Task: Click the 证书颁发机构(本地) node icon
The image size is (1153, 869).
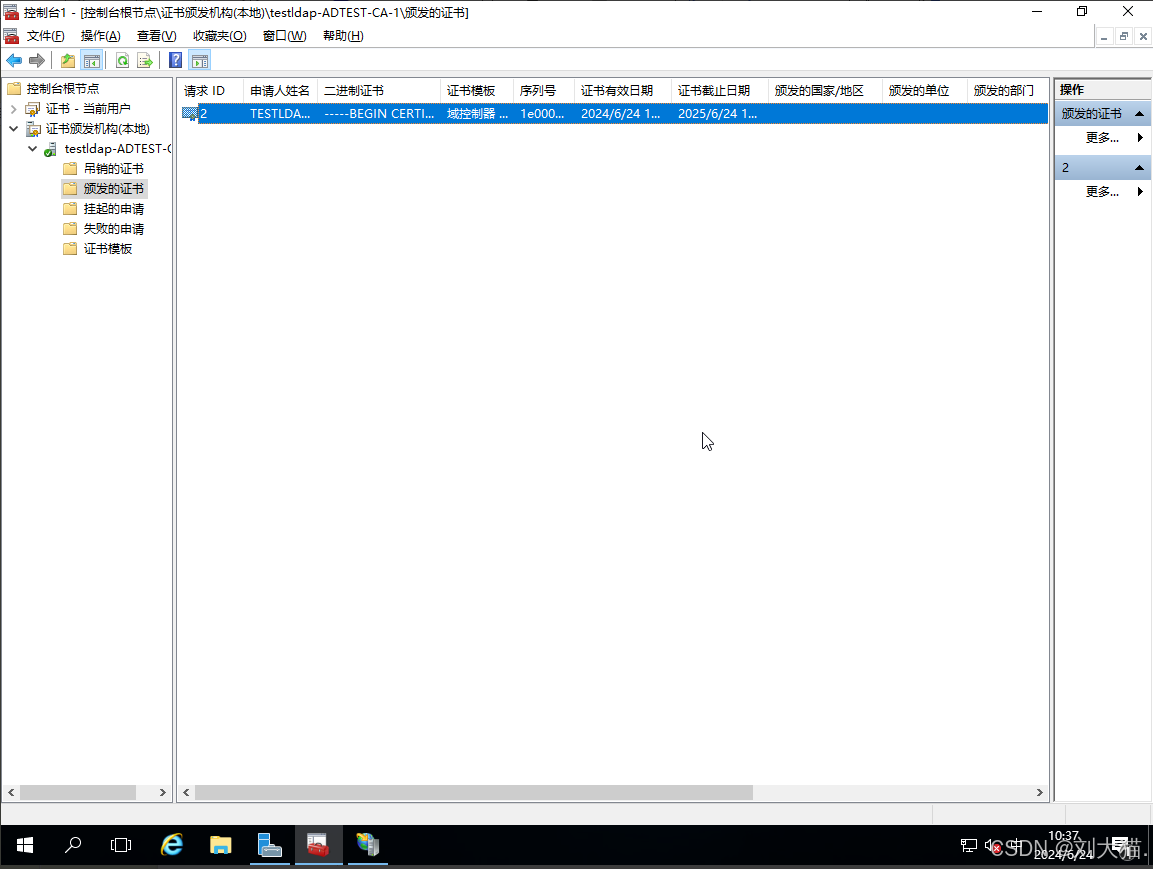Action: 33,129
